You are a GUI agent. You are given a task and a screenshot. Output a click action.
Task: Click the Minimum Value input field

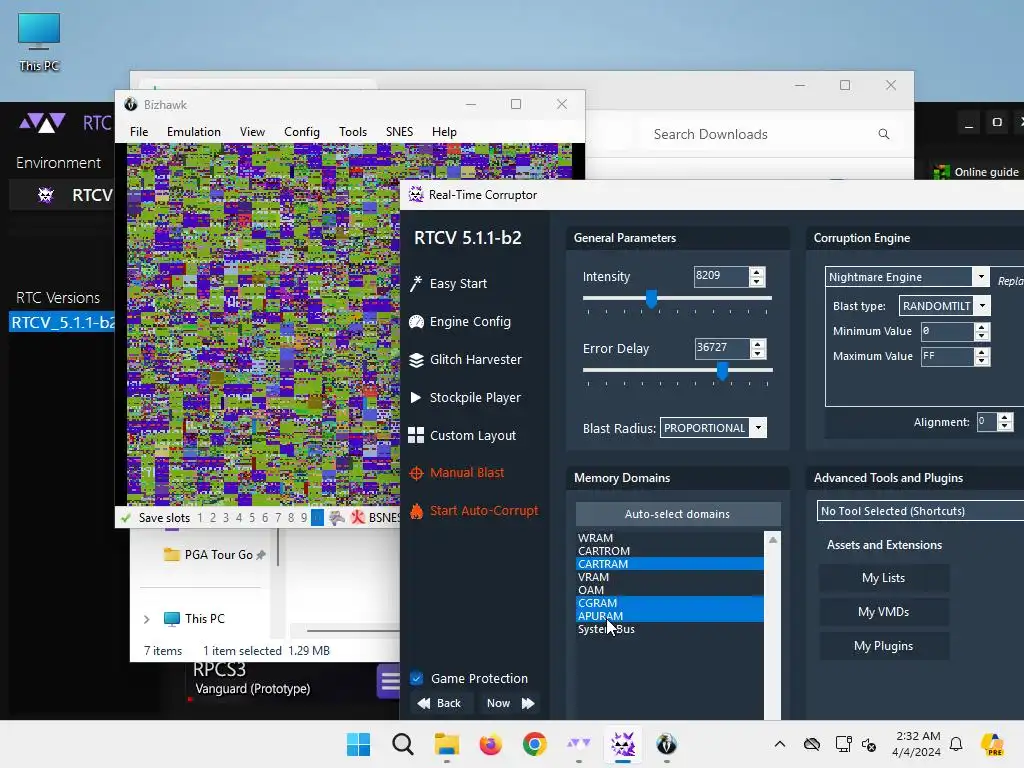(x=948, y=331)
